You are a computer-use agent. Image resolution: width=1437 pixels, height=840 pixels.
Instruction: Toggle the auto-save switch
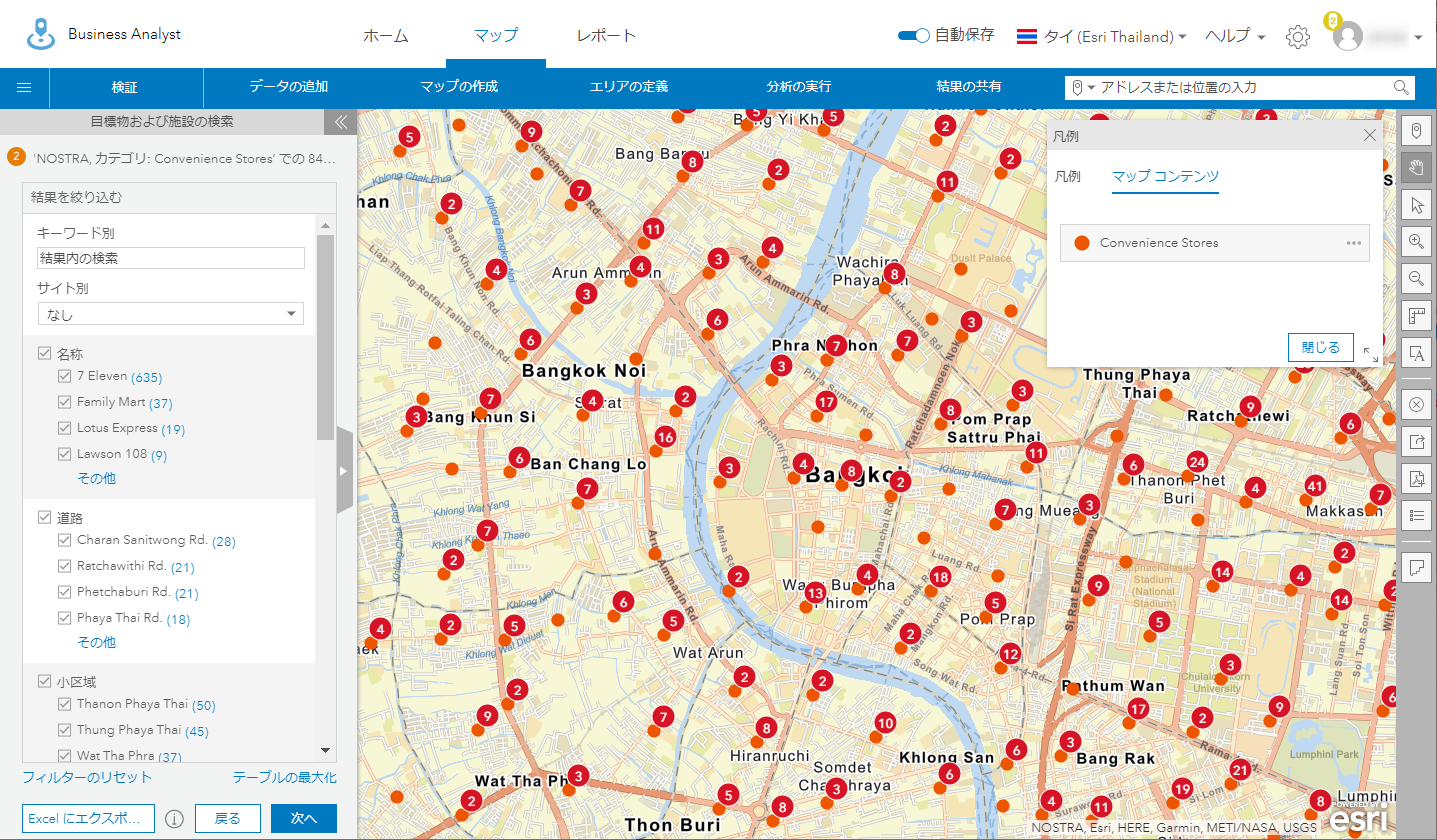point(914,36)
